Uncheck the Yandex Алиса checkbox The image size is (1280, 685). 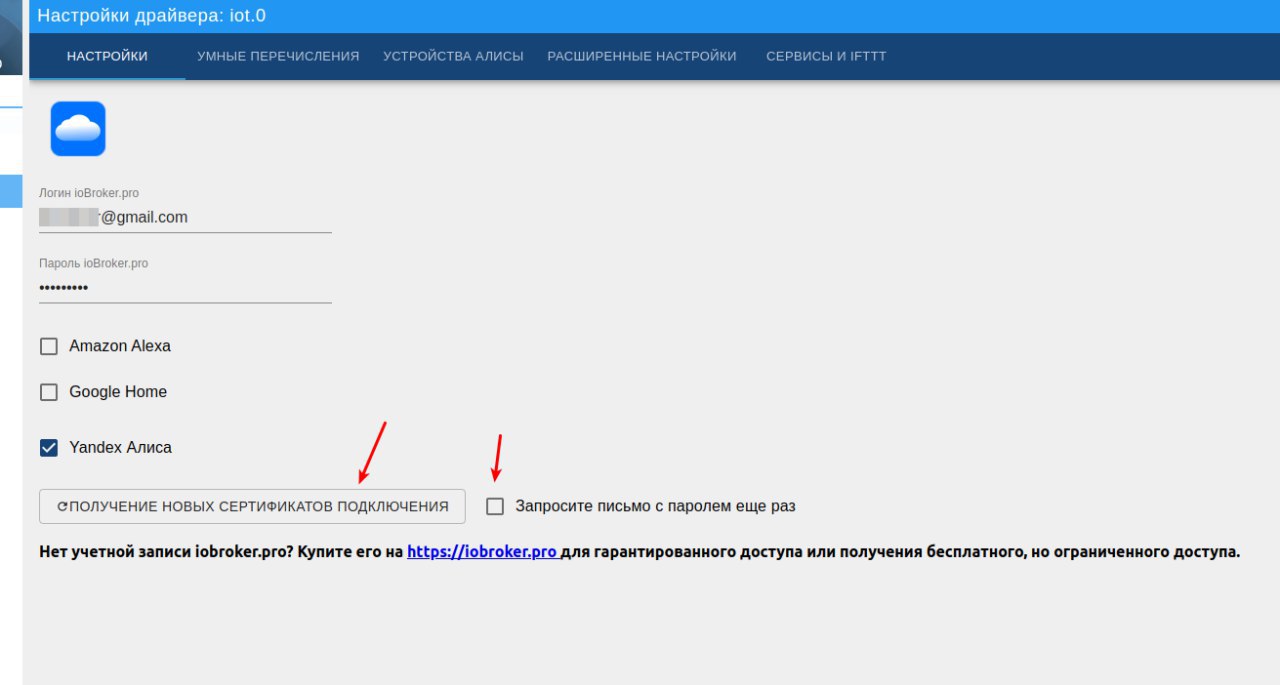pyautogui.click(x=49, y=448)
